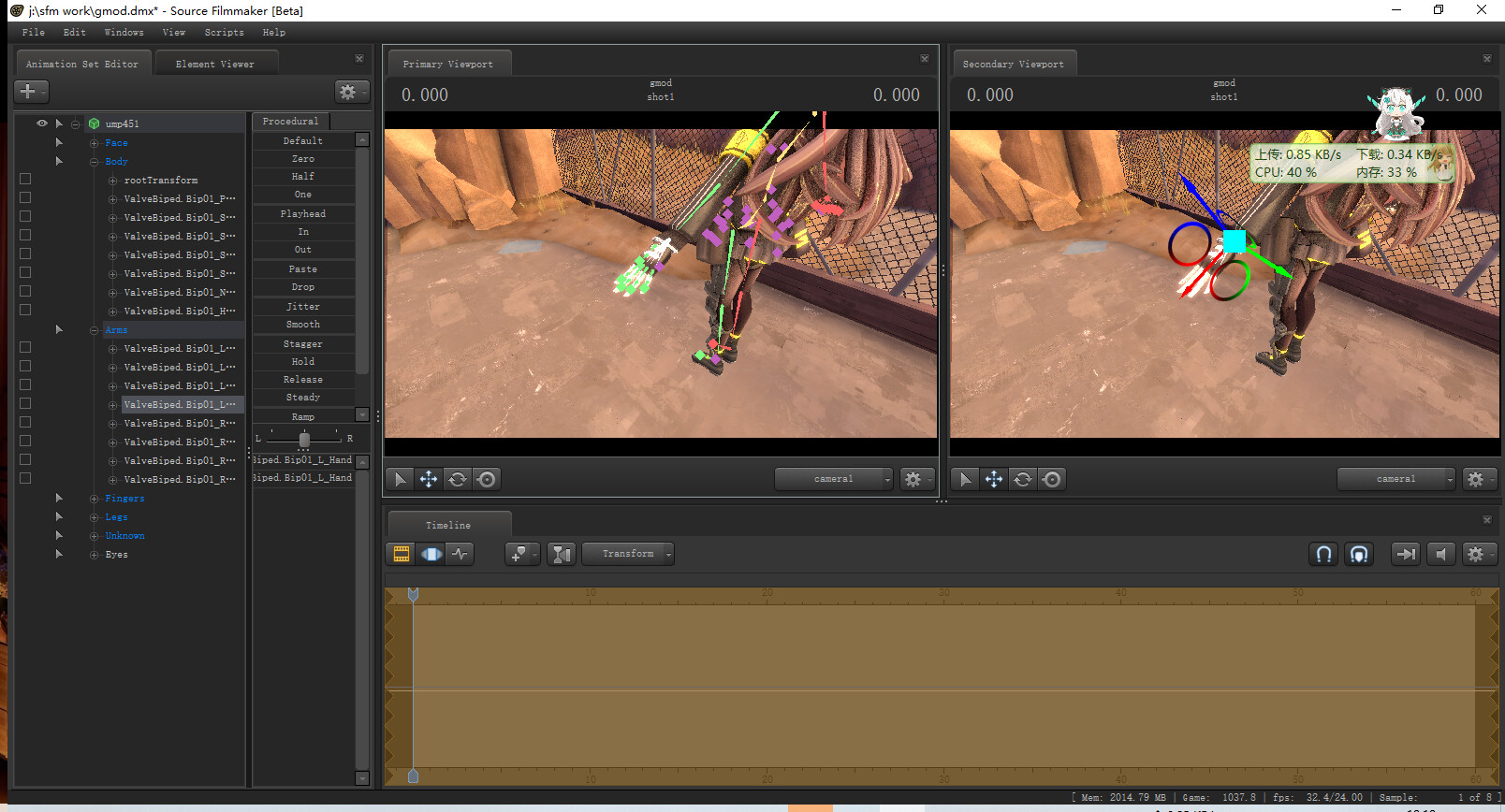Click the timeline time selection frame icon
The image size is (1505, 812).
tap(562, 554)
